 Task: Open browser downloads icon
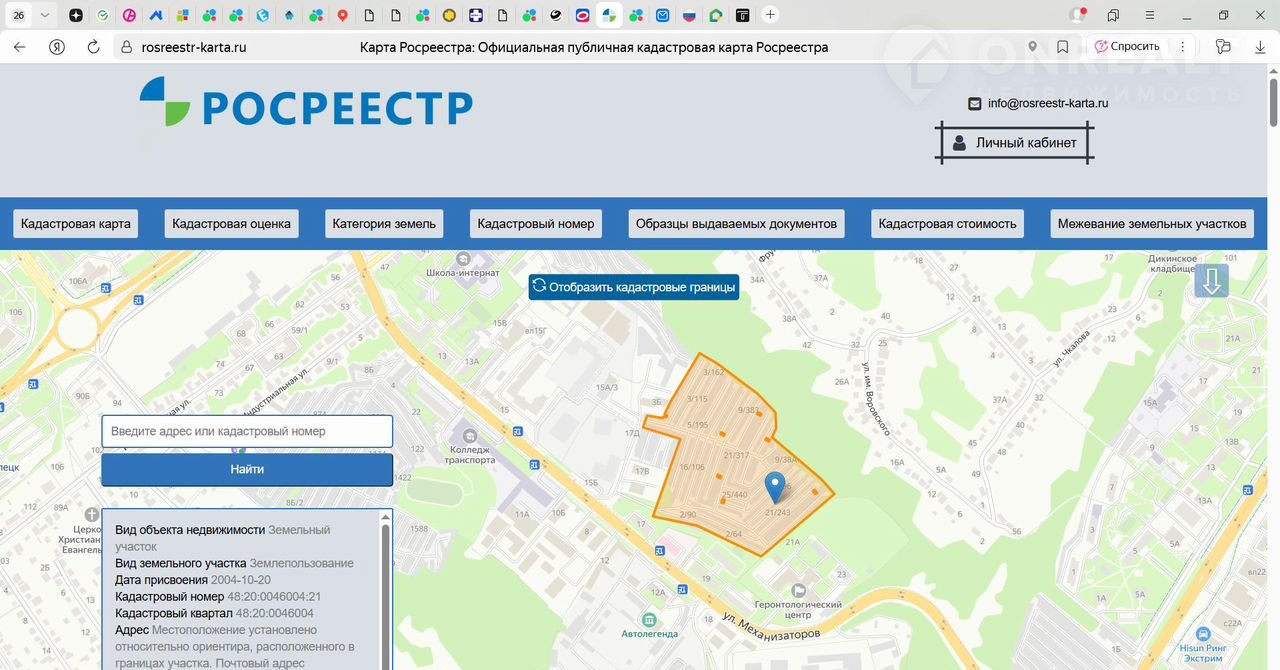pyautogui.click(x=1260, y=47)
